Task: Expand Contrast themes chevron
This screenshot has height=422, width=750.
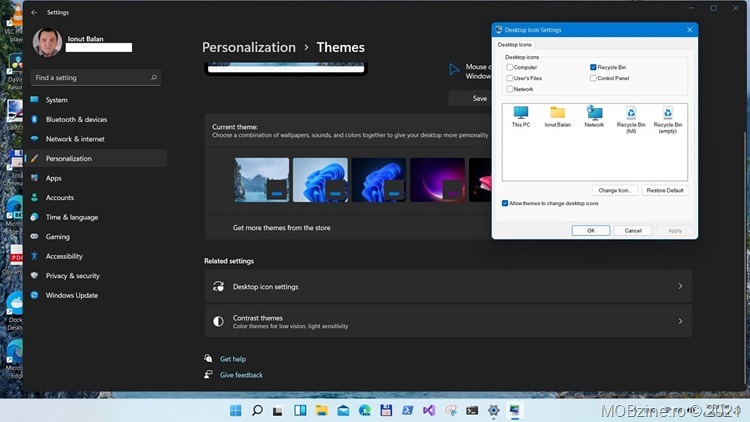Action: [x=680, y=321]
